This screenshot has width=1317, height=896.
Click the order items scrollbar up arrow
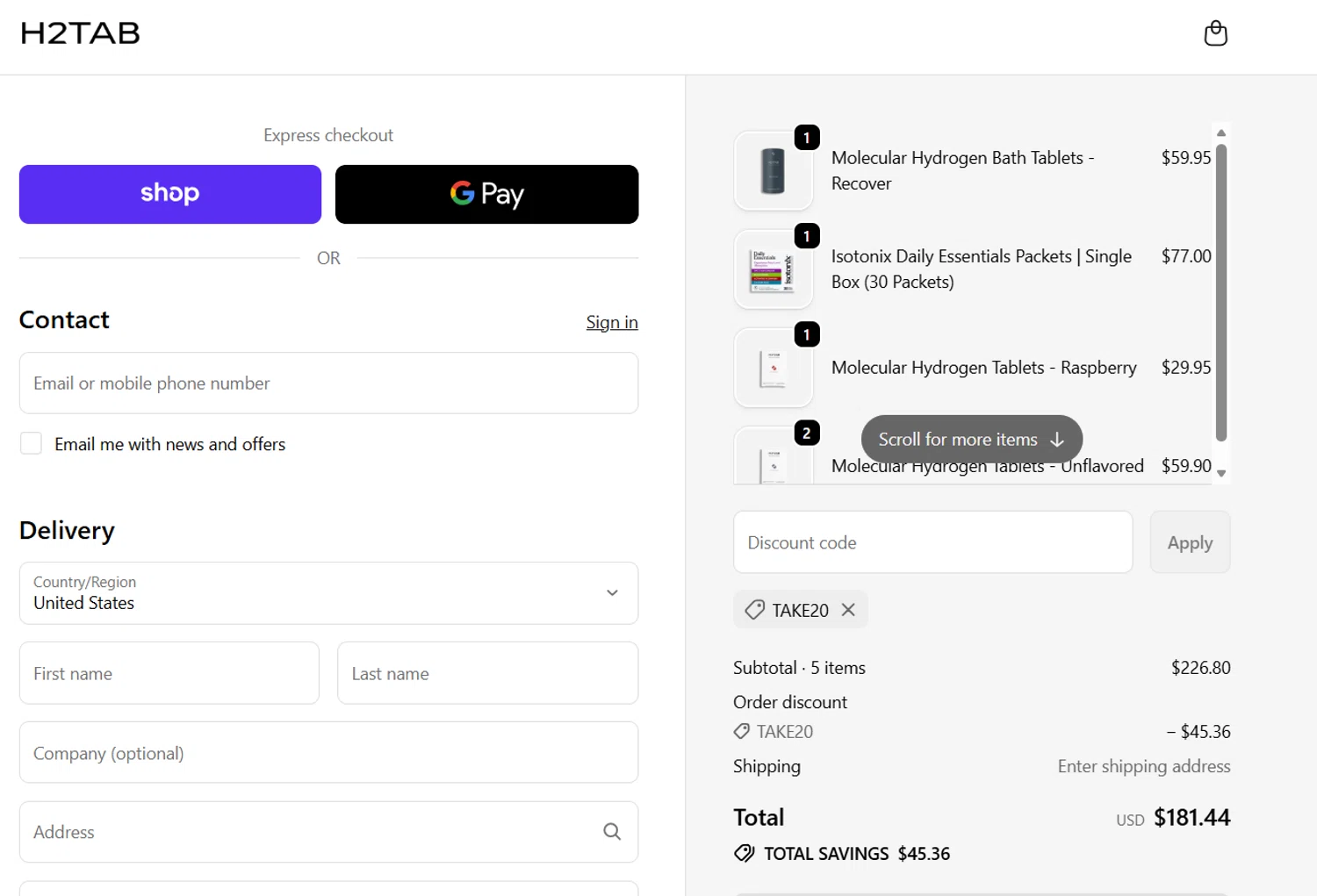1220,133
